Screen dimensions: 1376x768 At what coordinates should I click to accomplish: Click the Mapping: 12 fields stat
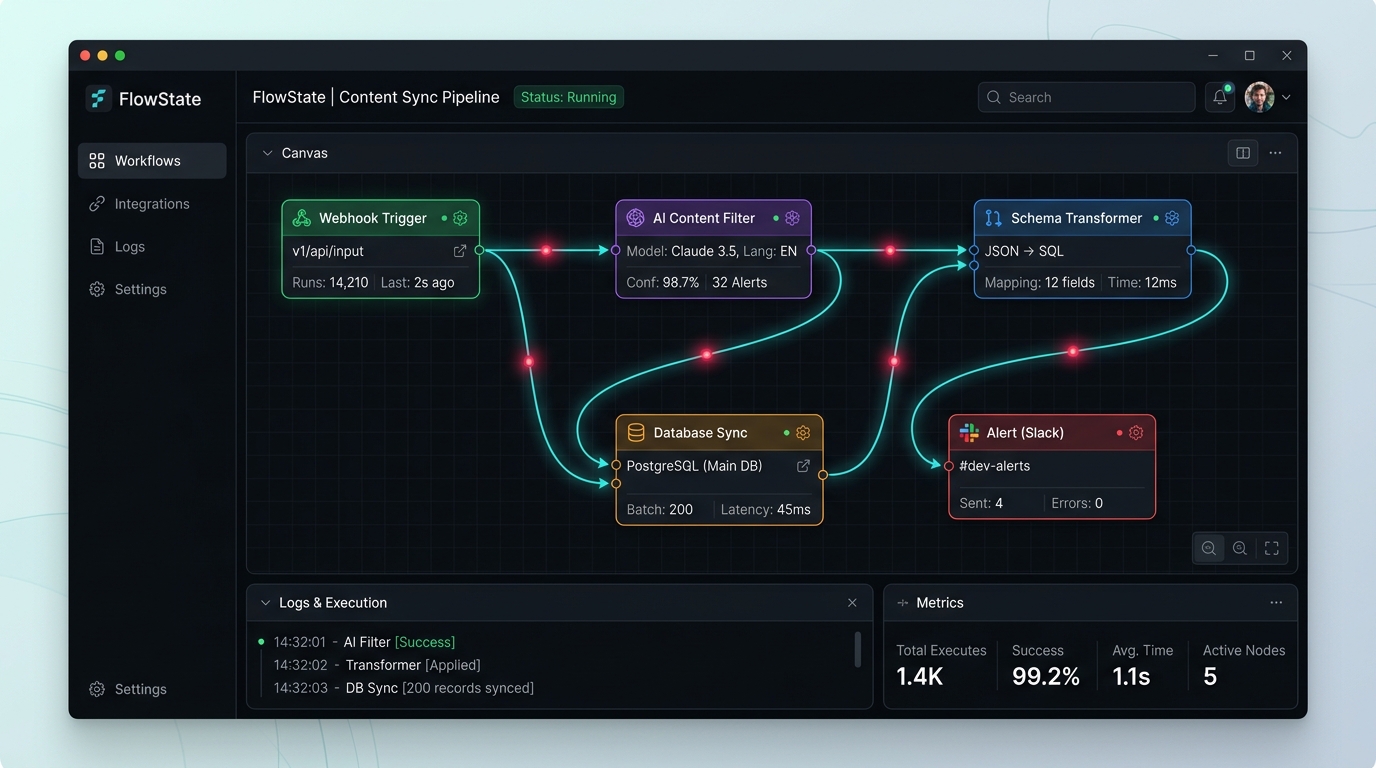pos(1040,283)
